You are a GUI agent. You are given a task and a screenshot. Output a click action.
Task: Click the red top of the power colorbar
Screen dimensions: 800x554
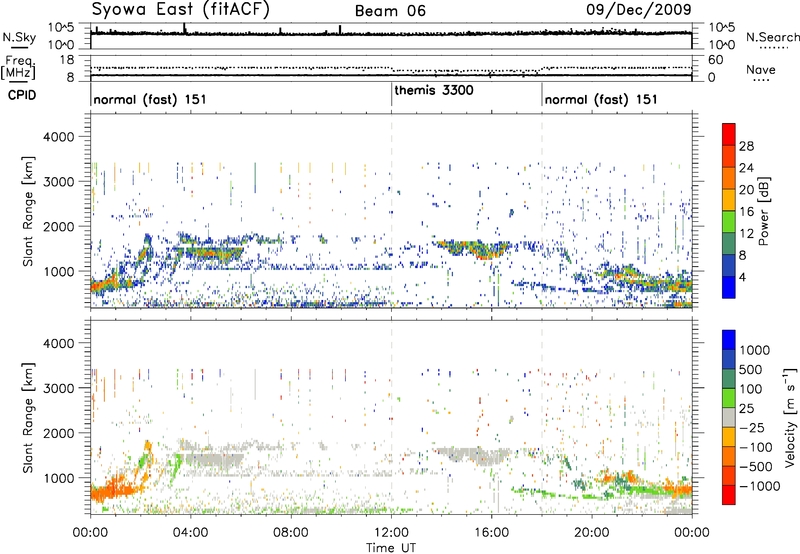tap(729, 134)
